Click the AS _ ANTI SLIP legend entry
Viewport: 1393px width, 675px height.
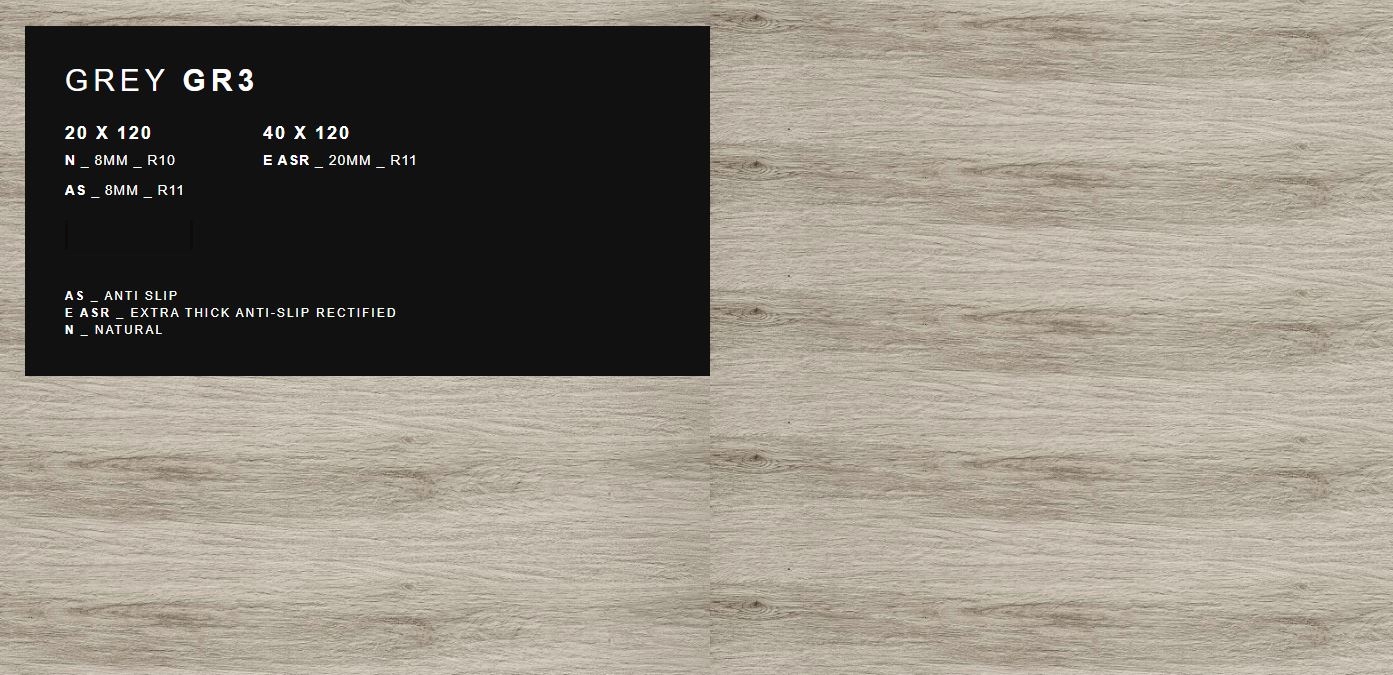(x=121, y=296)
